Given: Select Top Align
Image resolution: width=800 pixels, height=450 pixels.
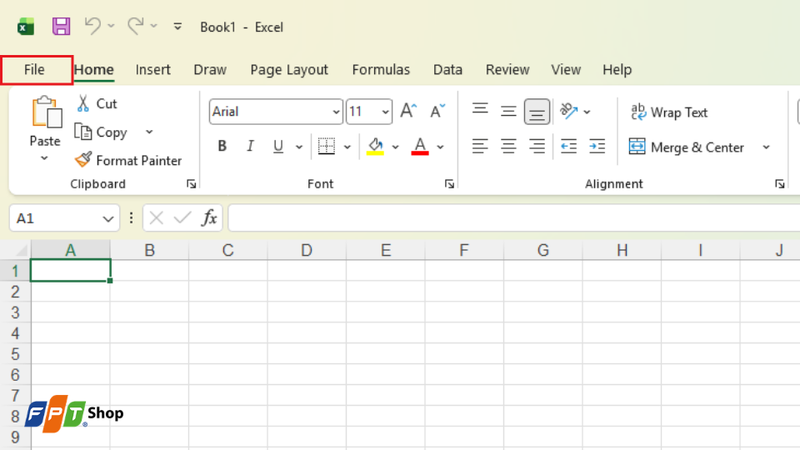Looking at the screenshot, I should click(480, 111).
